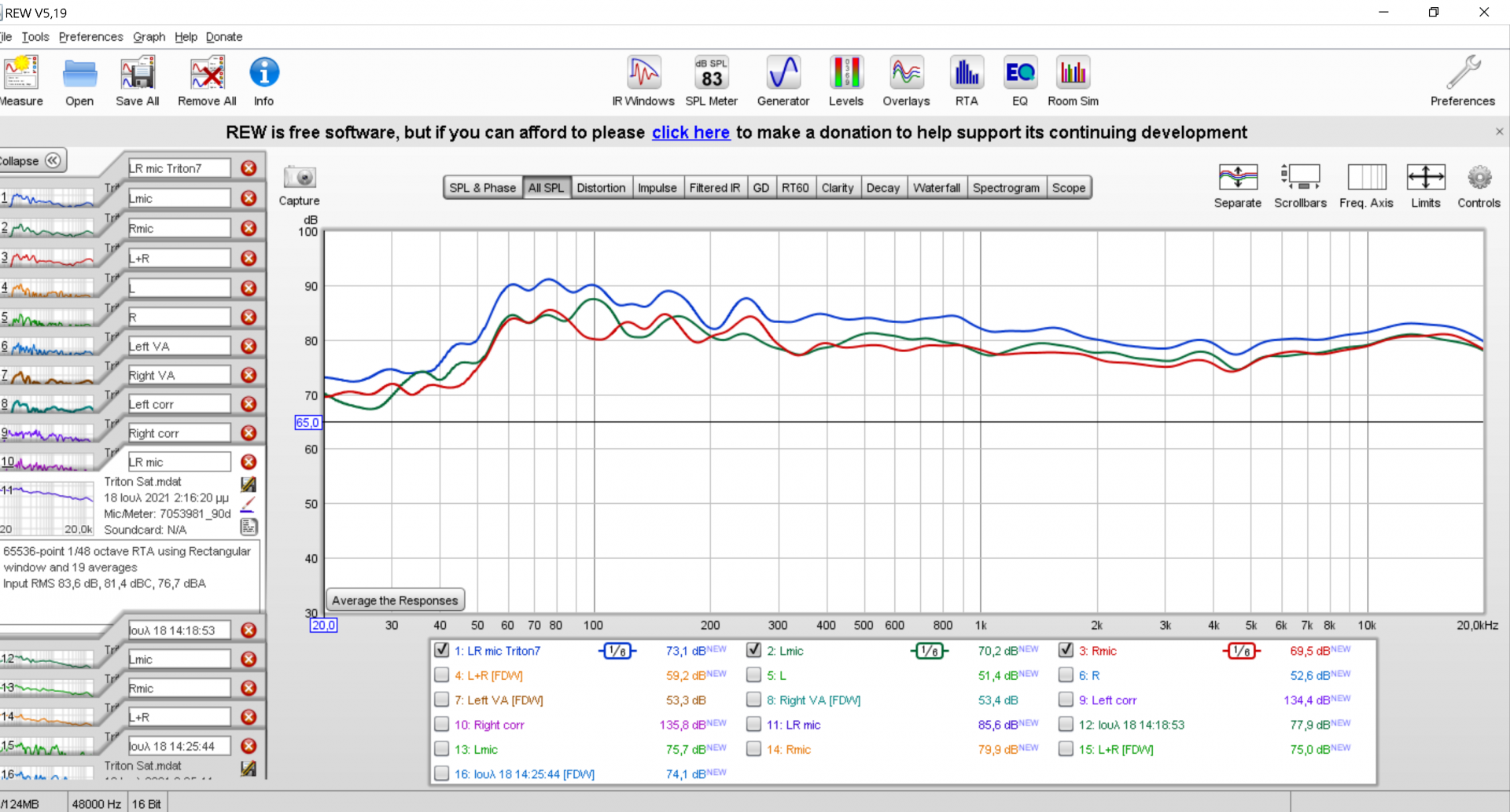Remove the Left VA measurement
The height and width of the screenshot is (812, 1510).
point(249,346)
